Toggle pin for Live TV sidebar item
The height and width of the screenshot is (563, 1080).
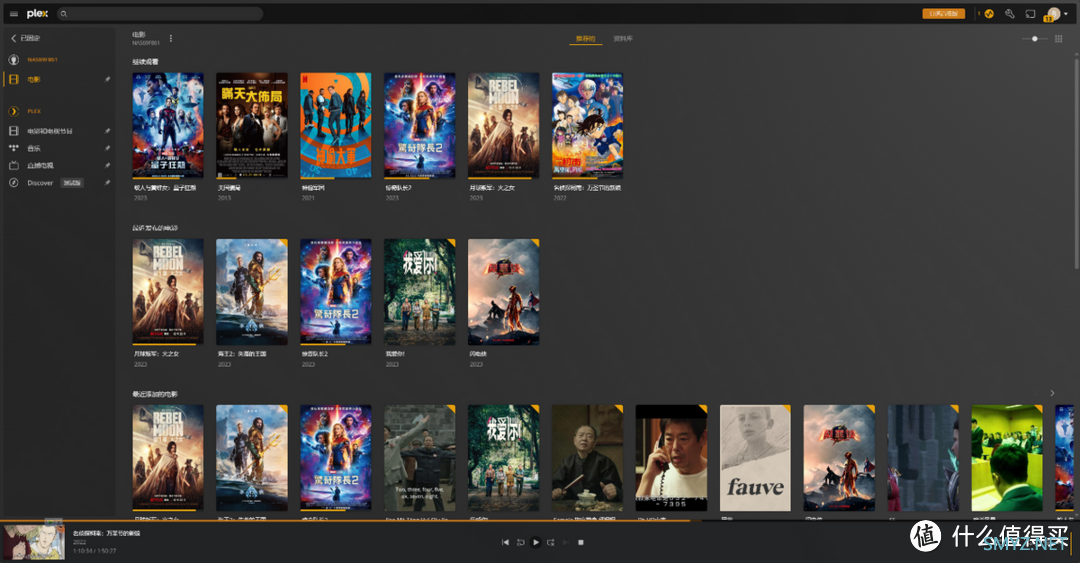[107, 165]
